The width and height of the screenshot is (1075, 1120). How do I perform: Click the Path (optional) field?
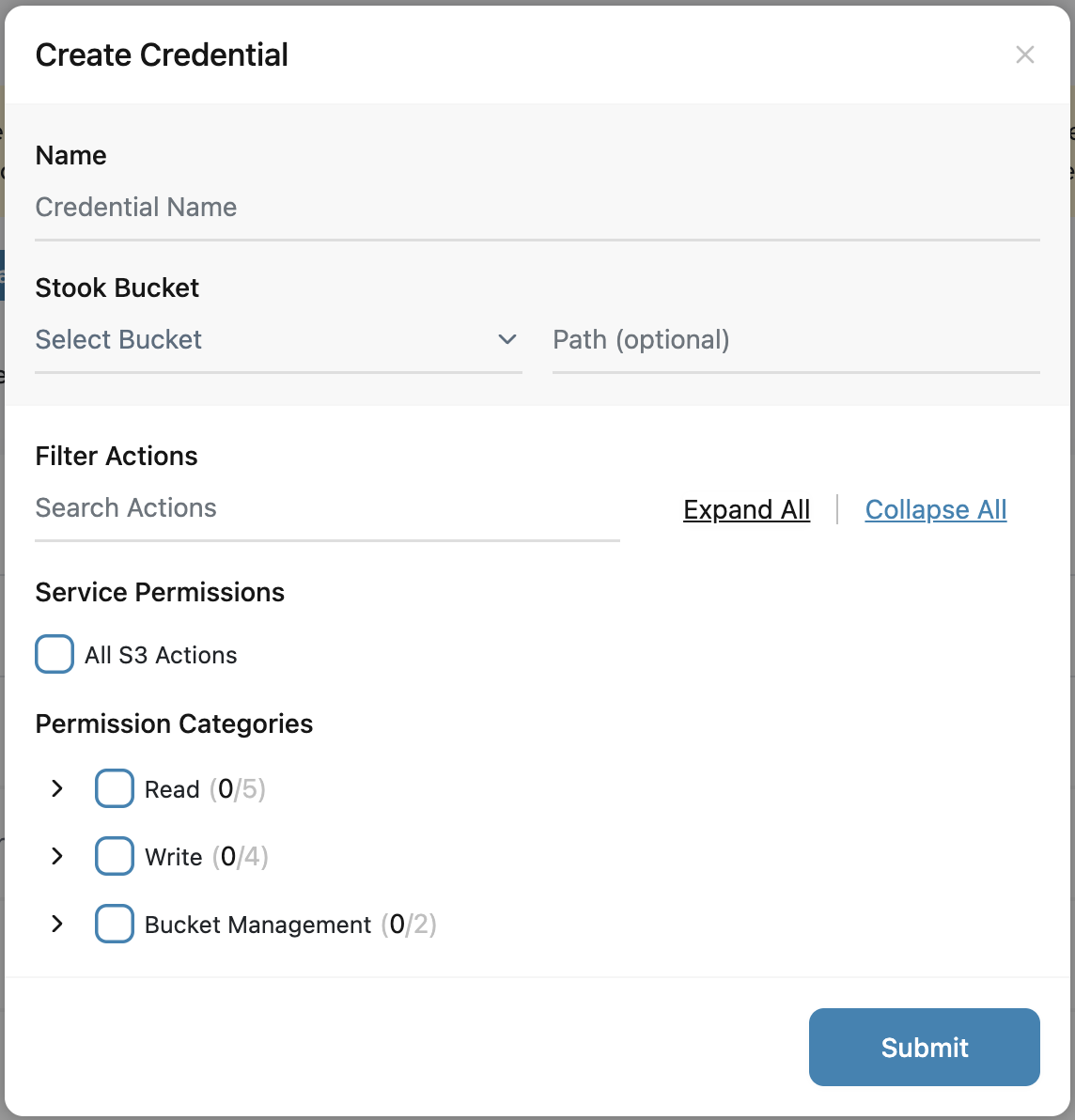795,340
